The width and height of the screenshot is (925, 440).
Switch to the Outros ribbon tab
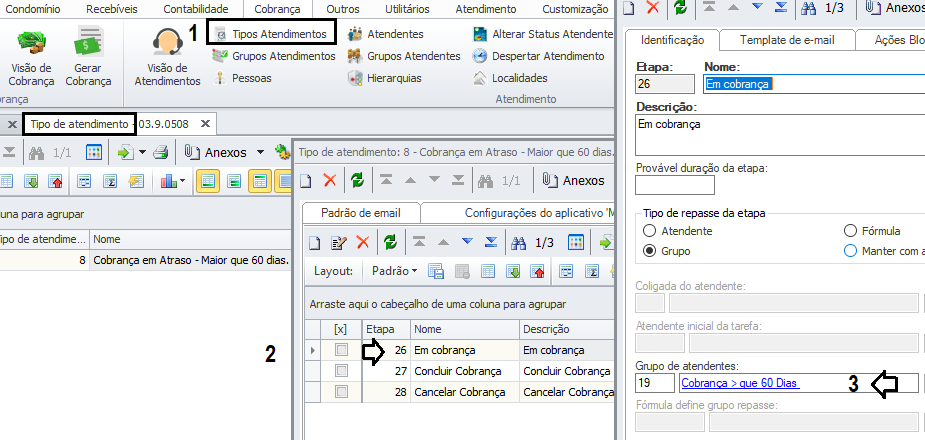tap(343, 9)
